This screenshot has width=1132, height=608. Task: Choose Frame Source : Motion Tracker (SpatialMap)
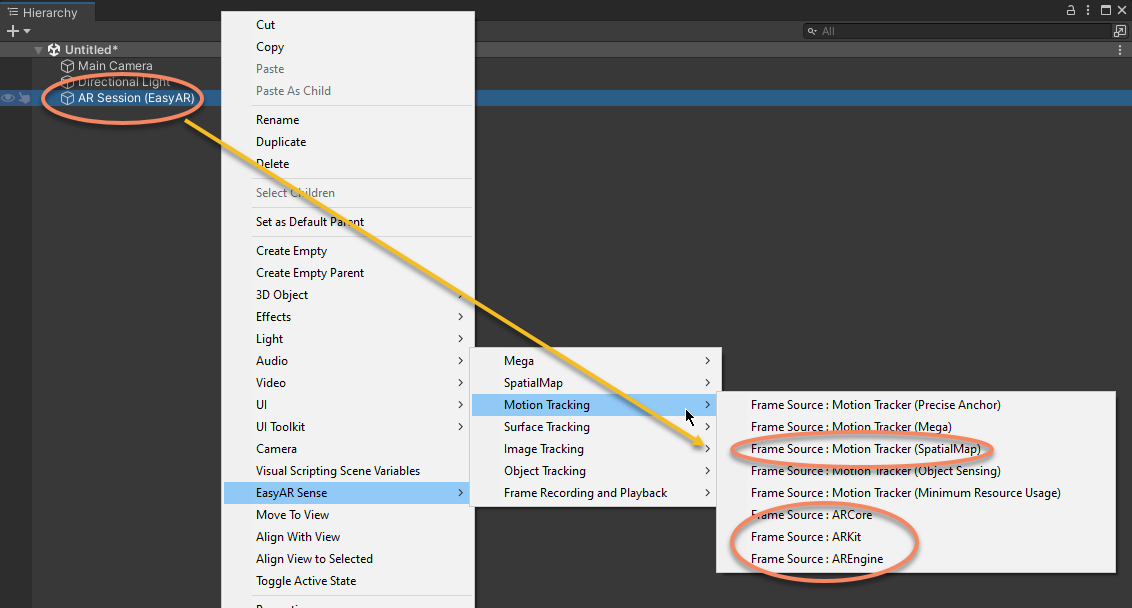point(866,449)
